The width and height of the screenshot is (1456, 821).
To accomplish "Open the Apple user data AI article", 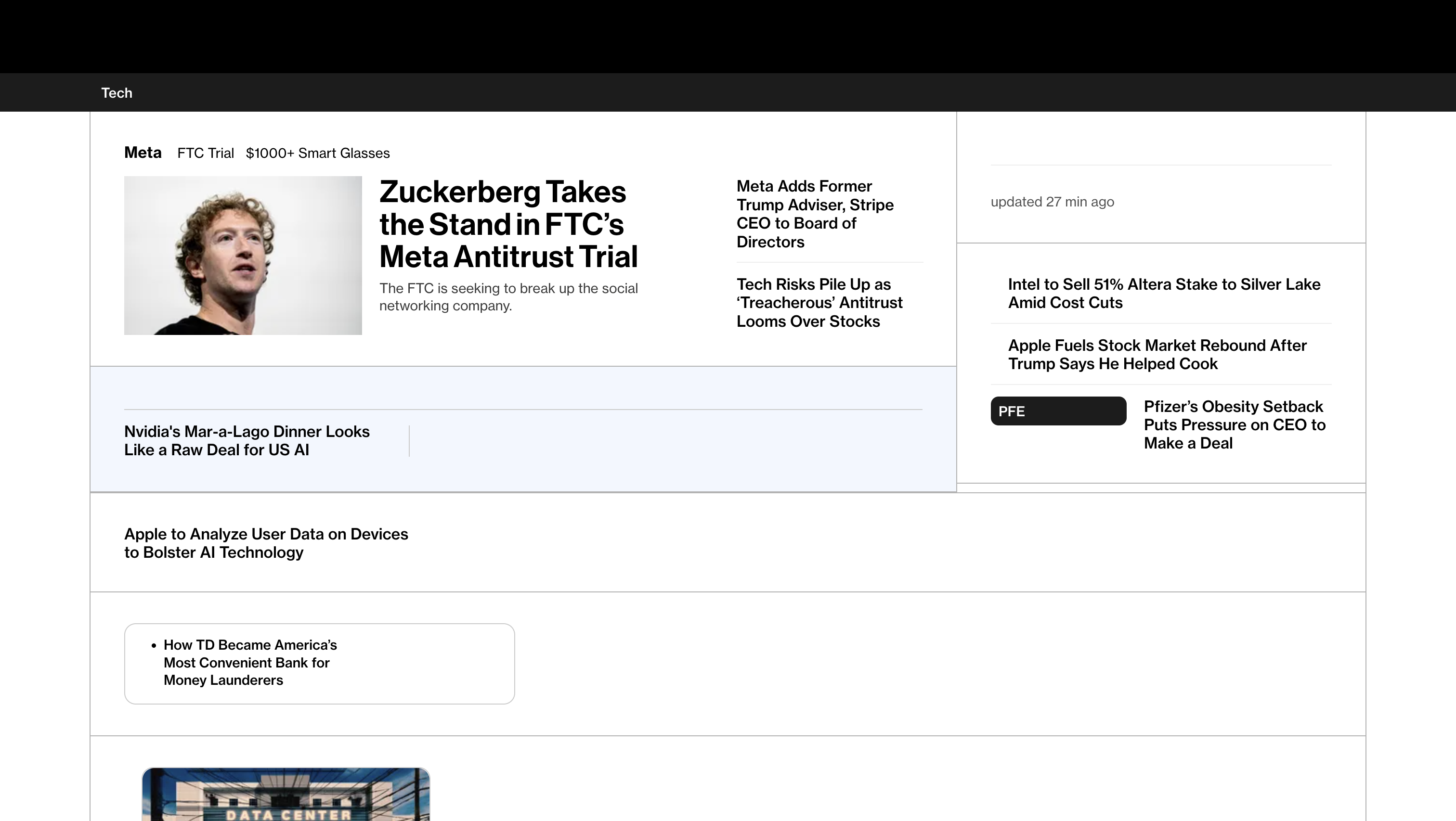I will [x=266, y=542].
